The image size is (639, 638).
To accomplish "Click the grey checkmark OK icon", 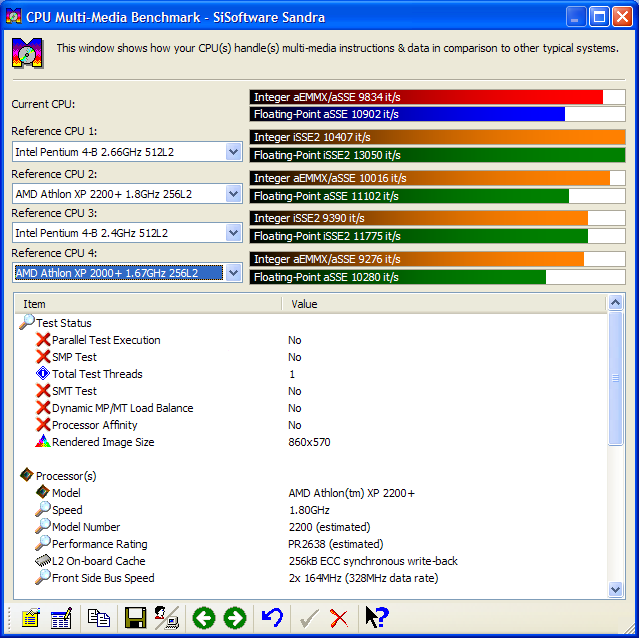I will [x=309, y=618].
